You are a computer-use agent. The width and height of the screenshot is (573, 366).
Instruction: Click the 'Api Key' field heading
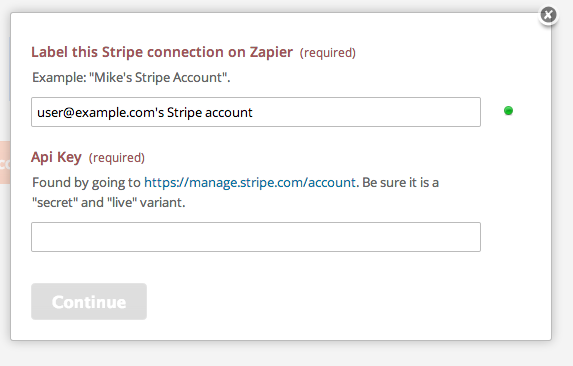[x=56, y=157]
